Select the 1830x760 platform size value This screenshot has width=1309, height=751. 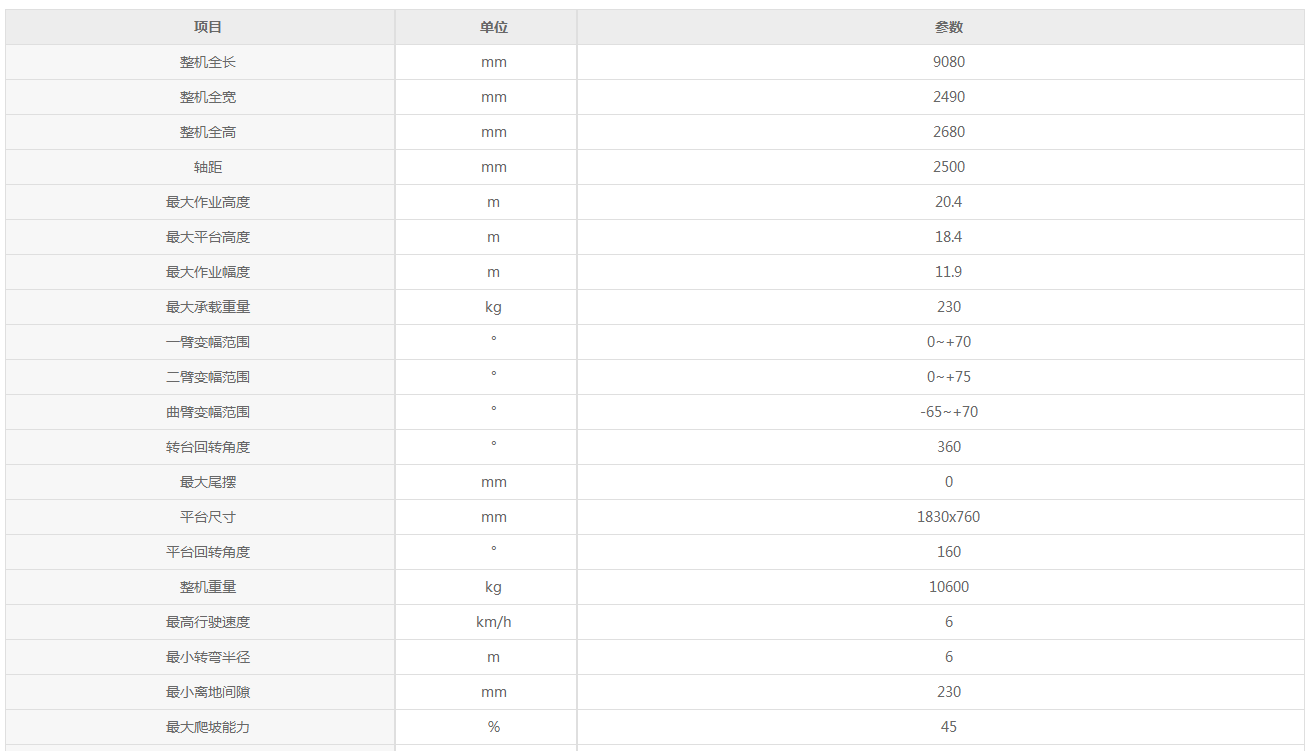point(948,517)
